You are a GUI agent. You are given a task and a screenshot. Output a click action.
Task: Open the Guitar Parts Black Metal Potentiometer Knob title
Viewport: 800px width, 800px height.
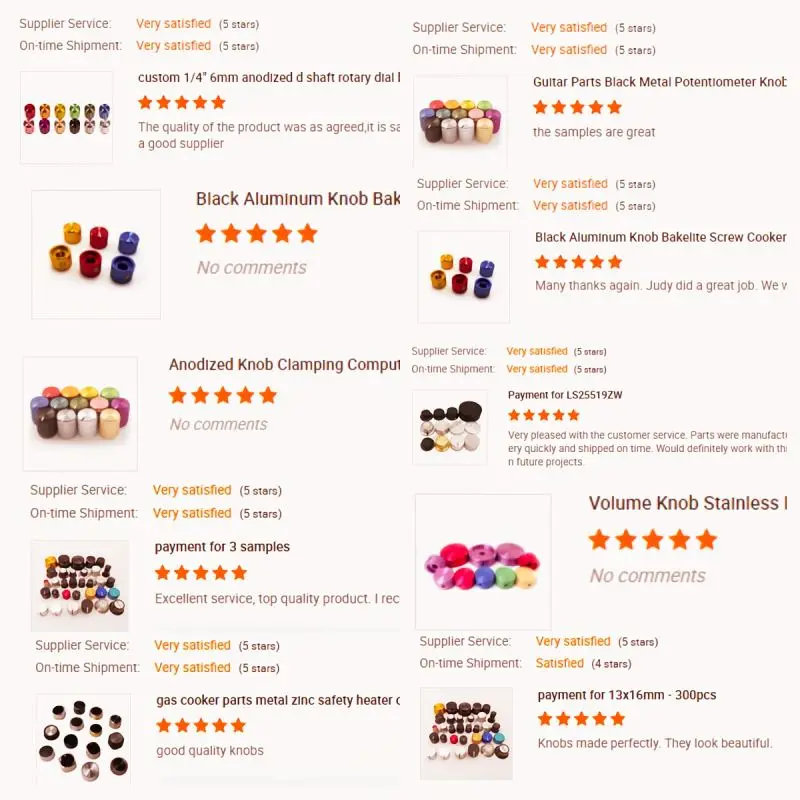(659, 82)
